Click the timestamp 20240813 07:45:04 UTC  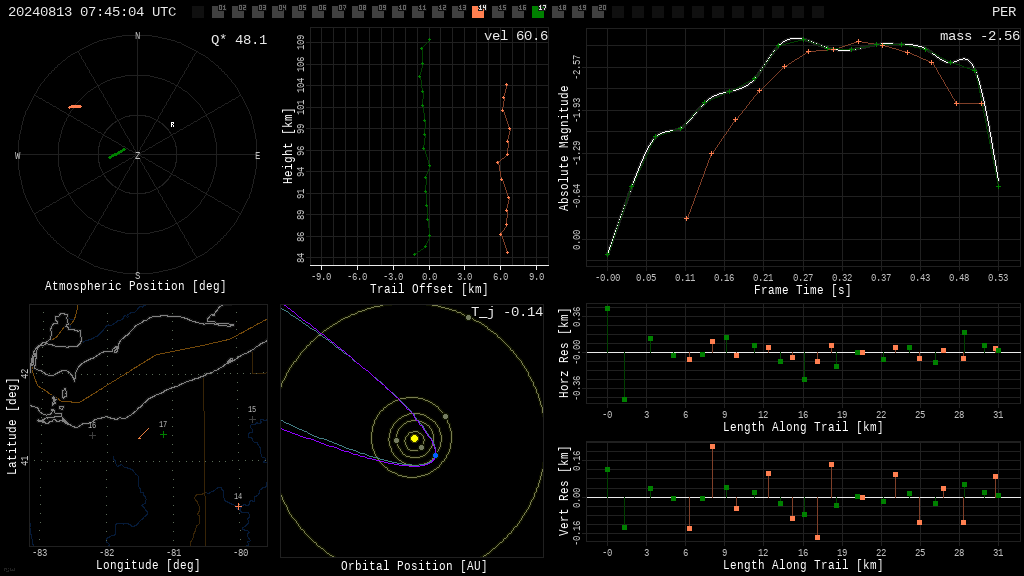[x=92, y=12]
